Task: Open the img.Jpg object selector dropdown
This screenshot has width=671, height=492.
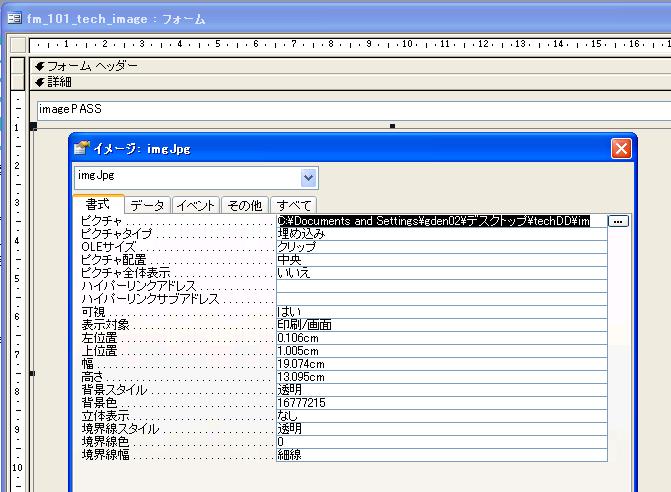Action: (x=308, y=177)
